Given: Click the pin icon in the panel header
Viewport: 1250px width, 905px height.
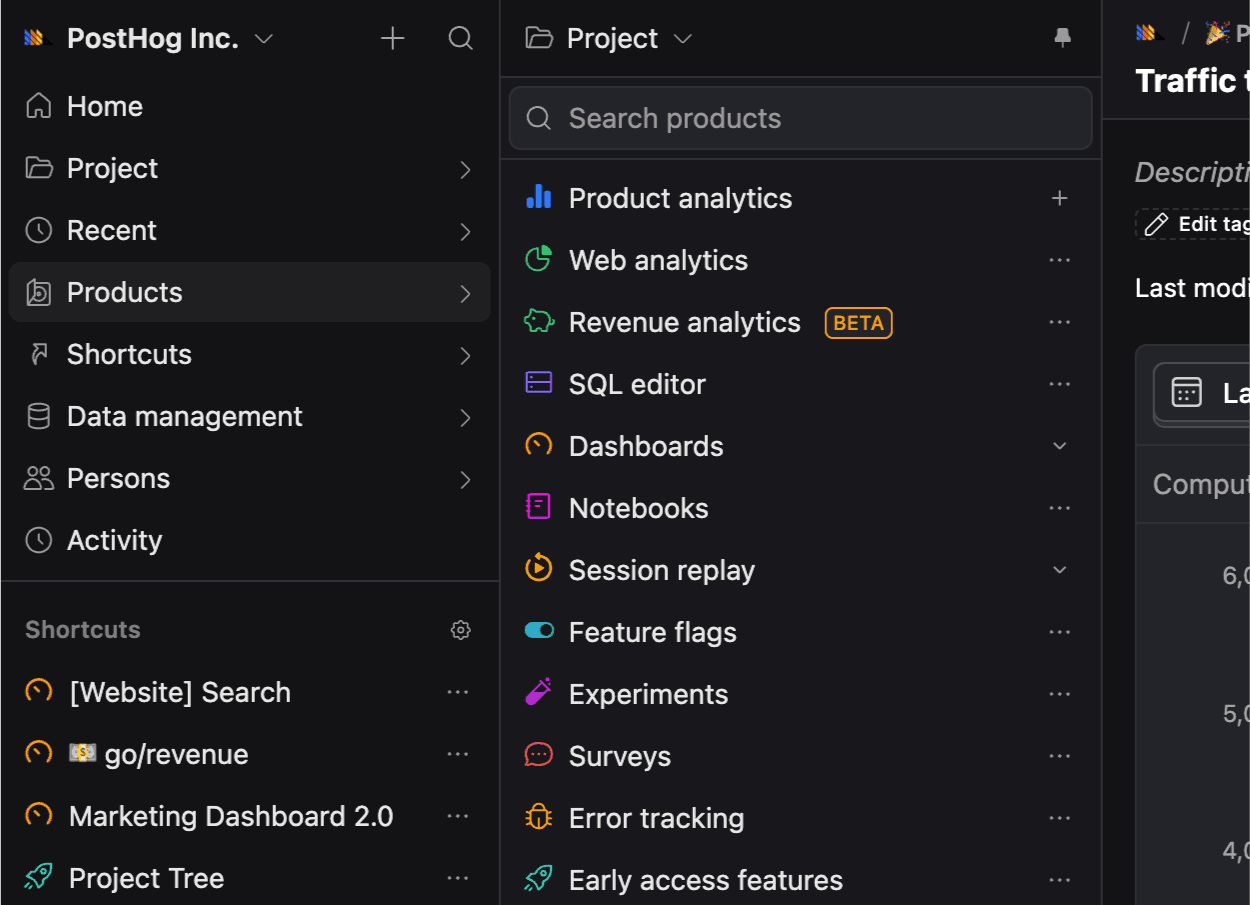Looking at the screenshot, I should point(1063,38).
